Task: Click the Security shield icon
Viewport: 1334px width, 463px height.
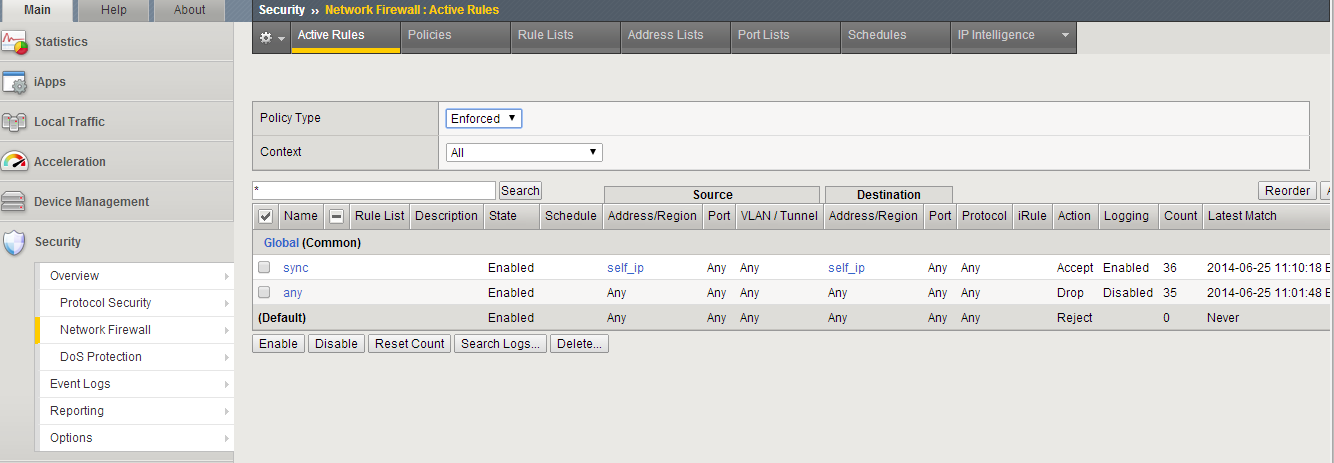Action: coord(14,242)
